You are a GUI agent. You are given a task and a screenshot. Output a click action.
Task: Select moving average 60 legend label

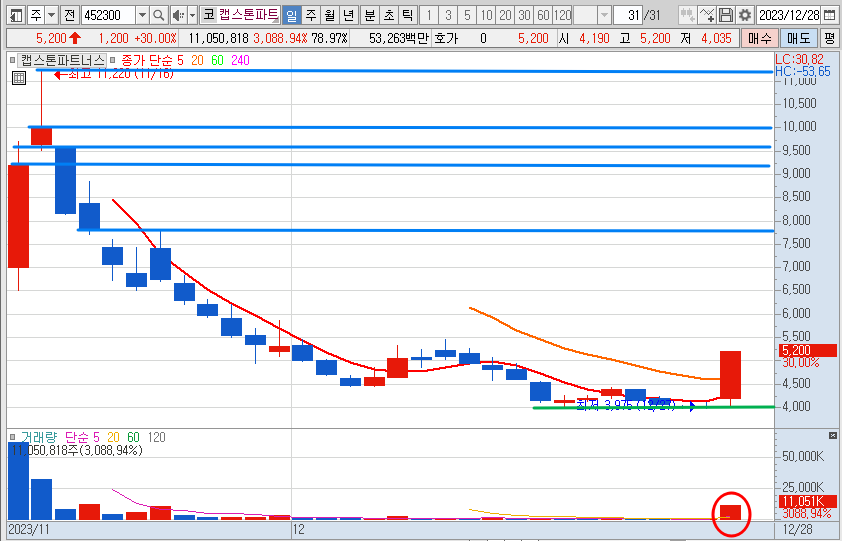[217, 60]
